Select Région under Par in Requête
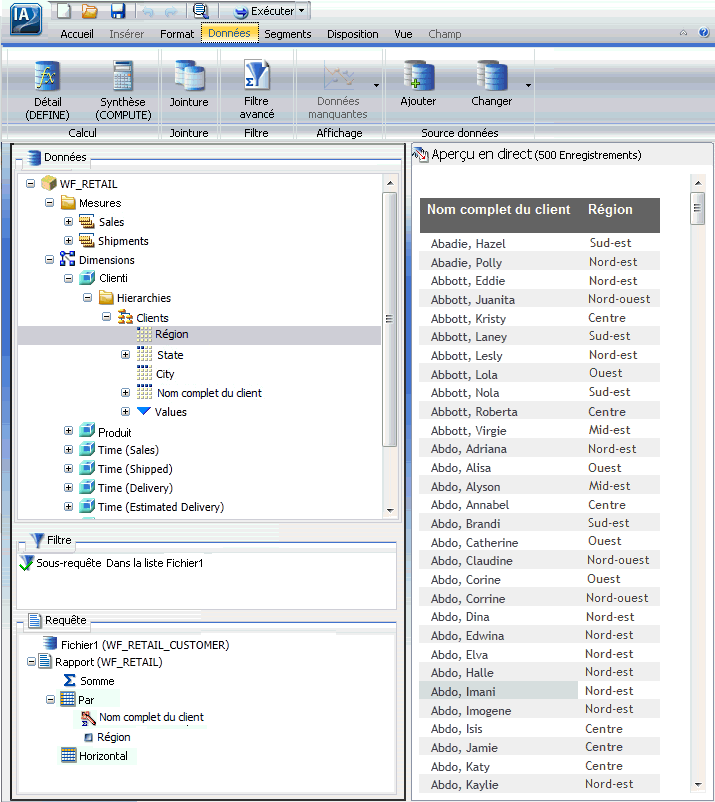This screenshot has height=802, width=715. pyautogui.click(x=114, y=737)
